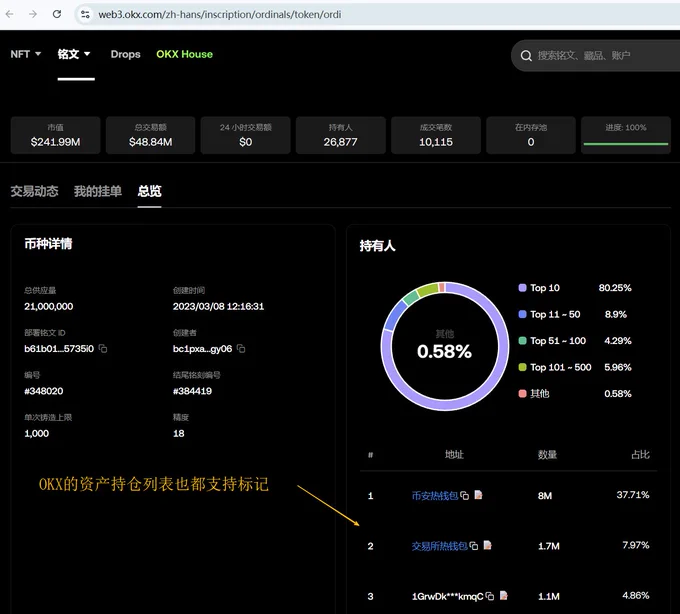Viewport: 680px width, 614px height.
Task: Switch to the 我的挂单 tab
Action: click(98, 191)
